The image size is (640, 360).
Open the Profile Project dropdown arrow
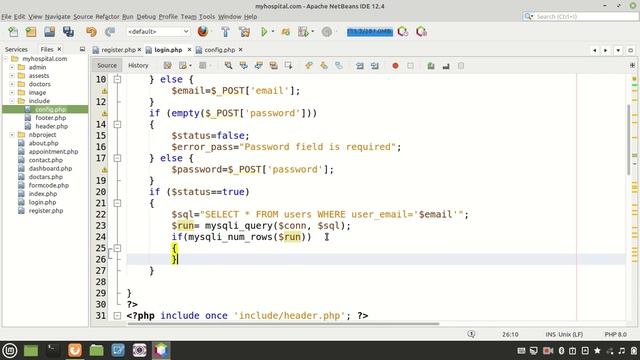313,31
